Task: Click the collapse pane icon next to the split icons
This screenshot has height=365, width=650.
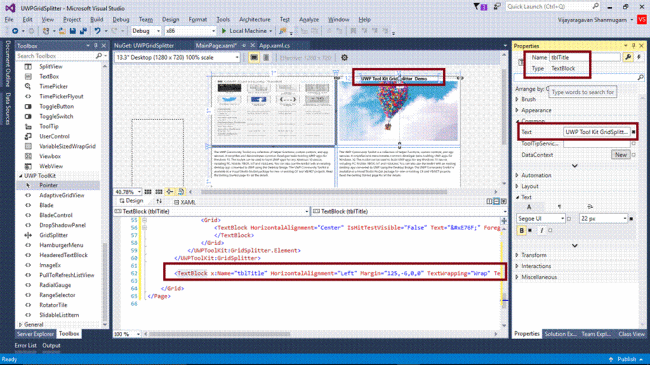Action: [x=504, y=202]
